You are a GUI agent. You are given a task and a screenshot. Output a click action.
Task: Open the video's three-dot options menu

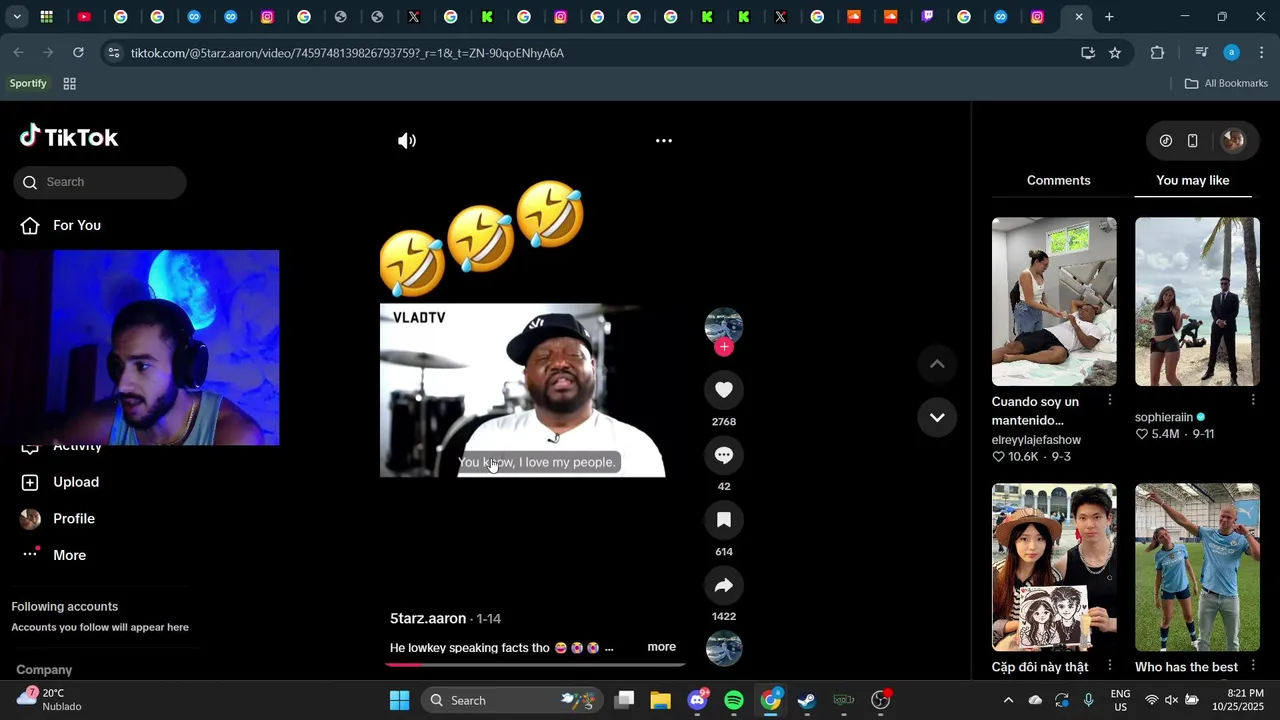pyautogui.click(x=664, y=141)
